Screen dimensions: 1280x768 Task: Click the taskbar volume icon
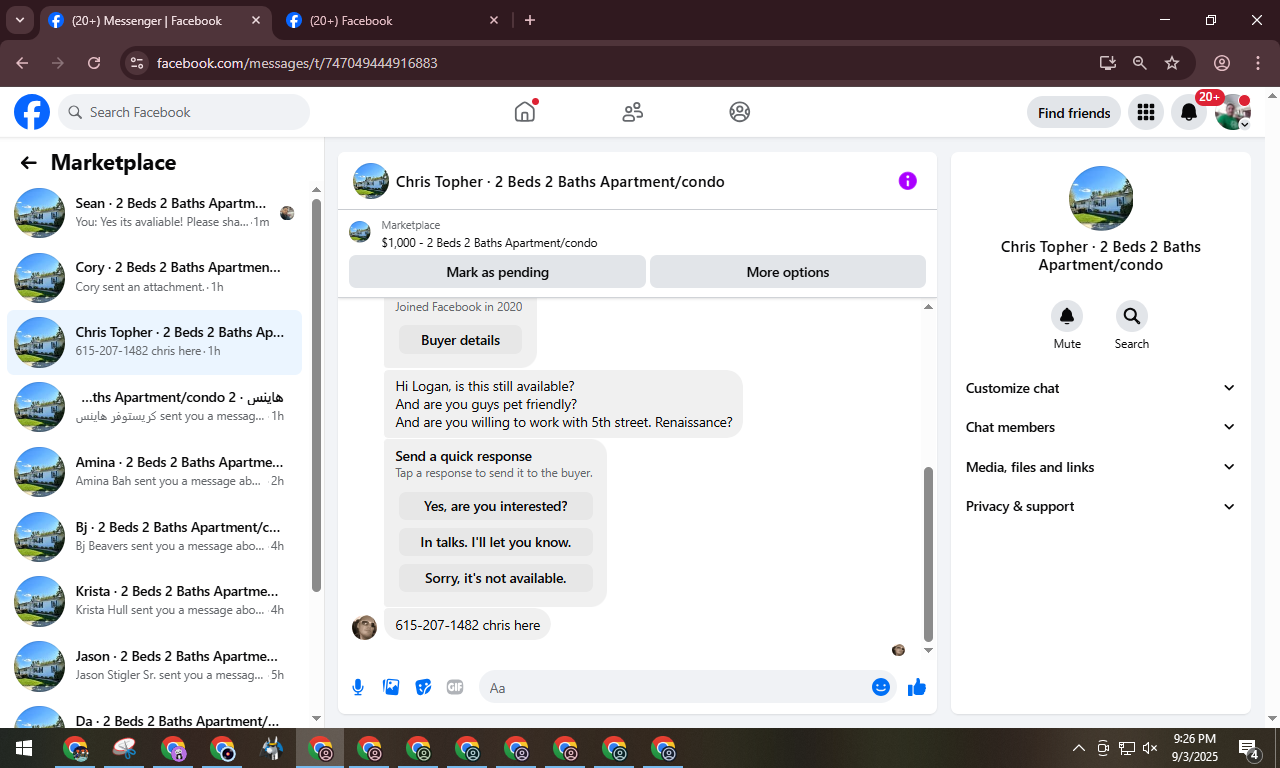(x=1150, y=748)
